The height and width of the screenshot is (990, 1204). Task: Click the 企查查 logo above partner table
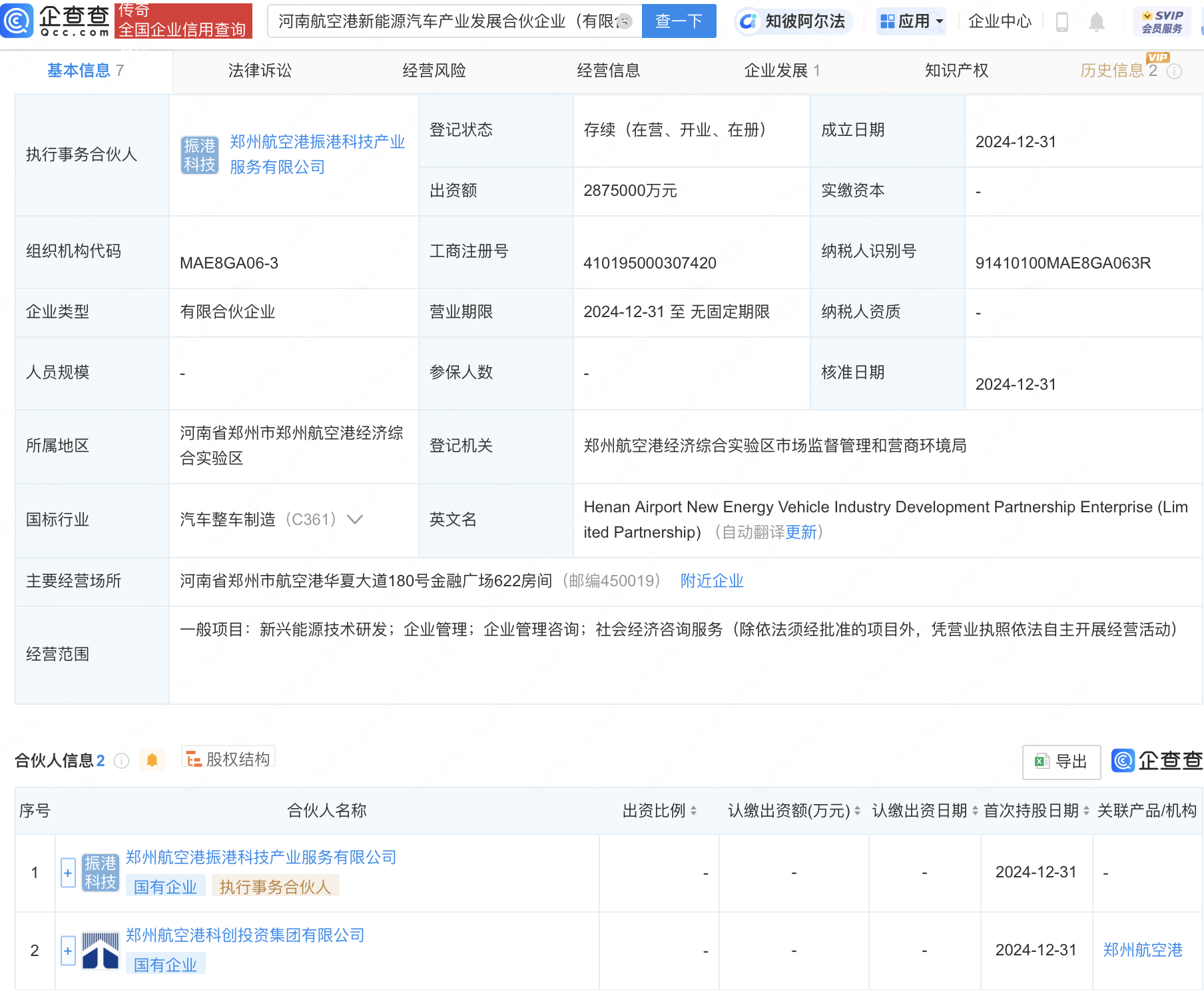pyautogui.click(x=1157, y=760)
